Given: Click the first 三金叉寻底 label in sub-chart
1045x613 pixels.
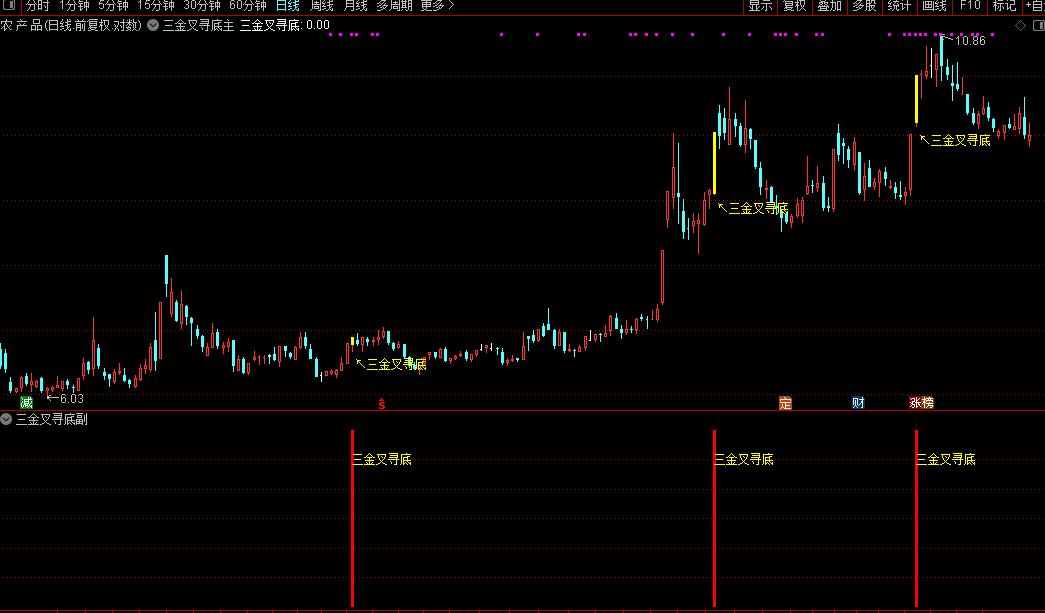Looking at the screenshot, I should [x=382, y=459].
